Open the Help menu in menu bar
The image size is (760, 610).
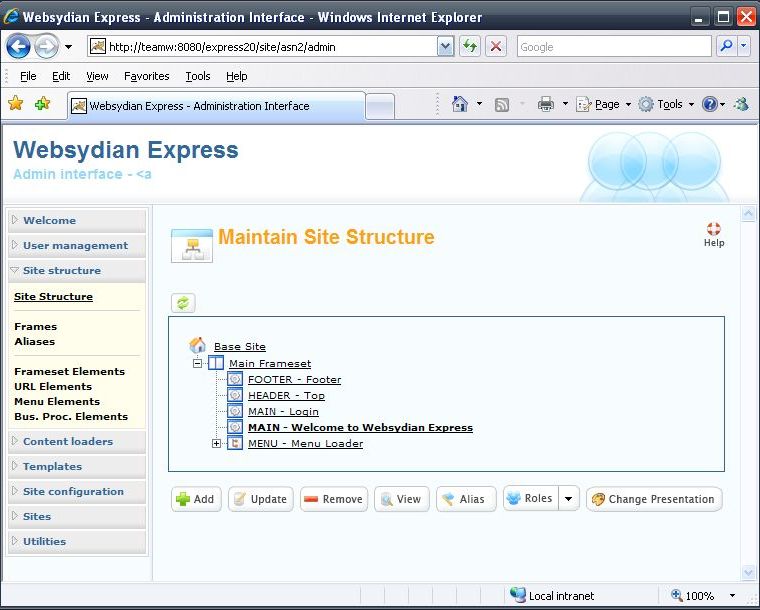click(x=237, y=76)
